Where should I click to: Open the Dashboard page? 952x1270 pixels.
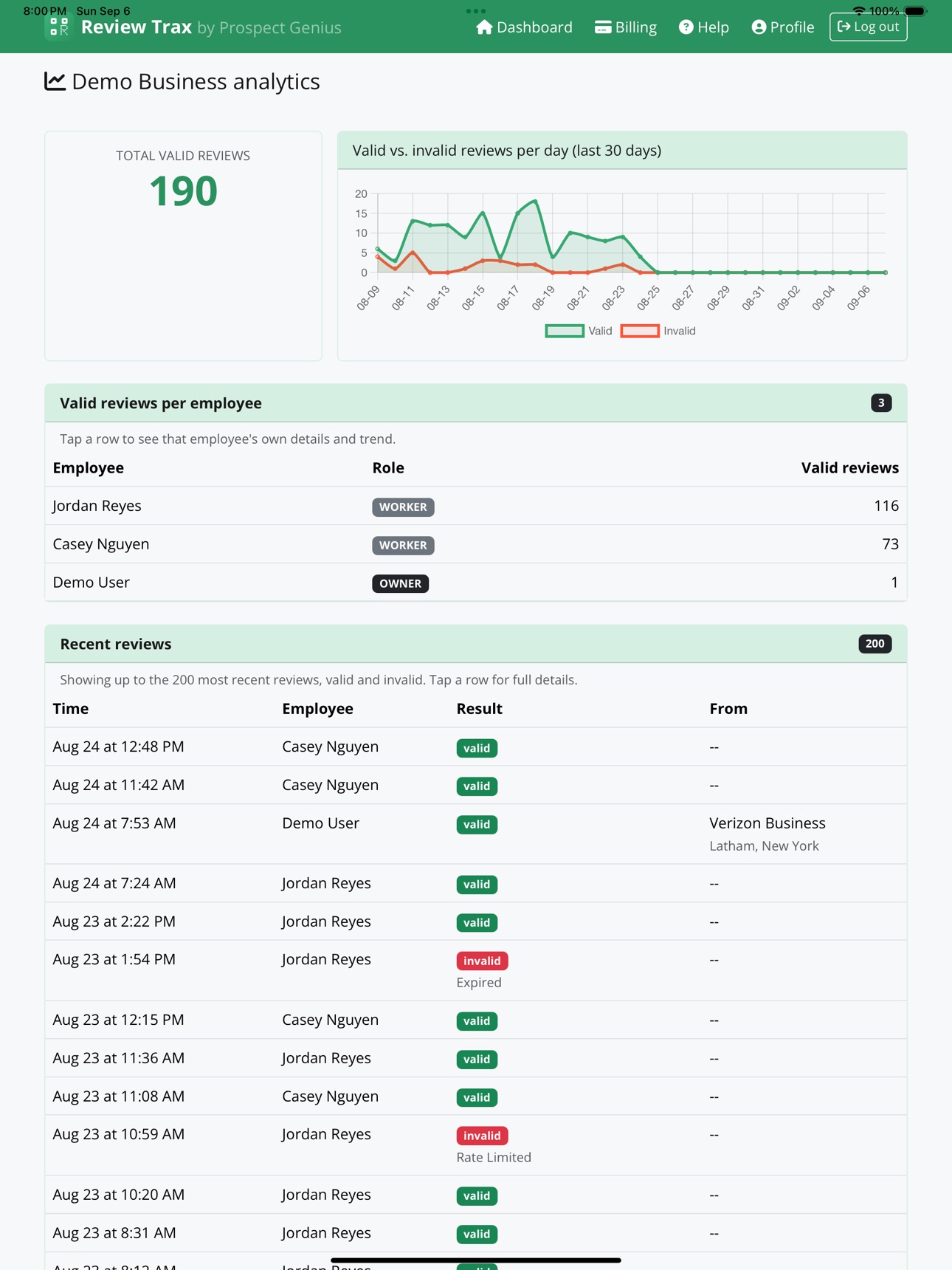click(524, 27)
